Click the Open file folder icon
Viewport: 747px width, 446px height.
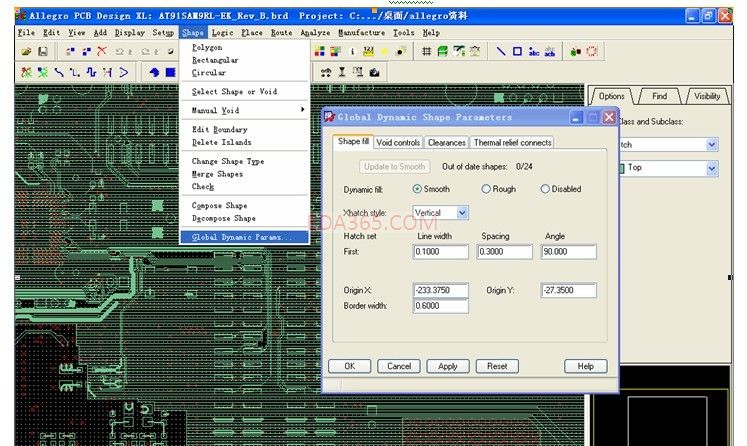pyautogui.click(x=26, y=51)
